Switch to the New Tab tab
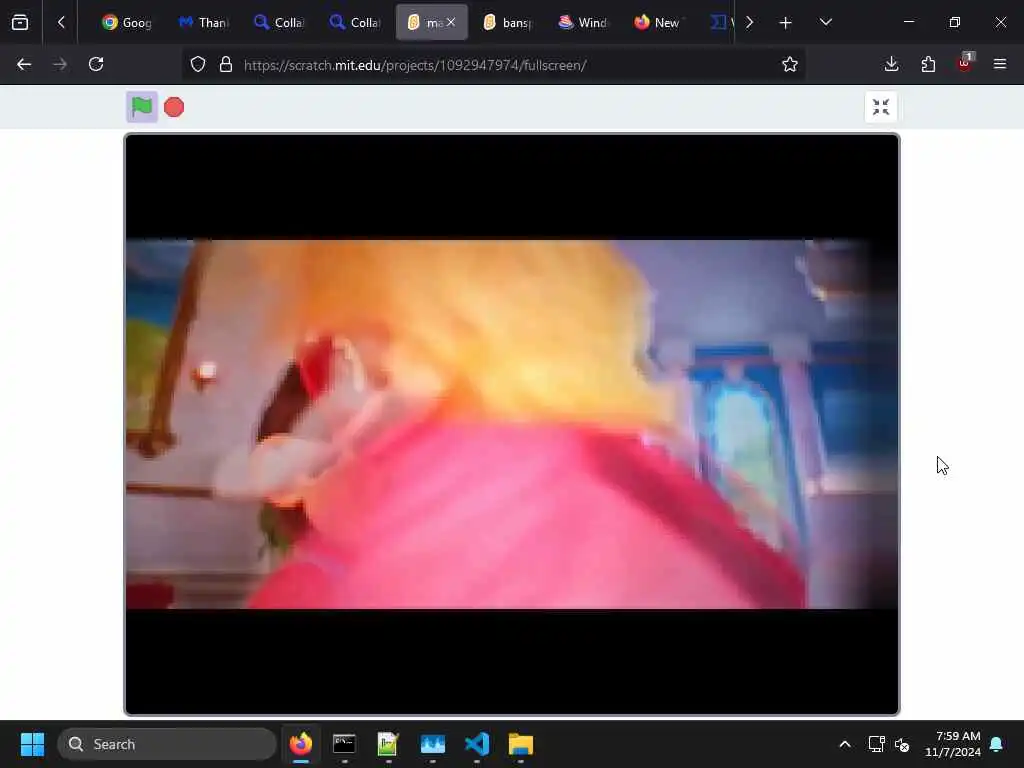 point(659,22)
